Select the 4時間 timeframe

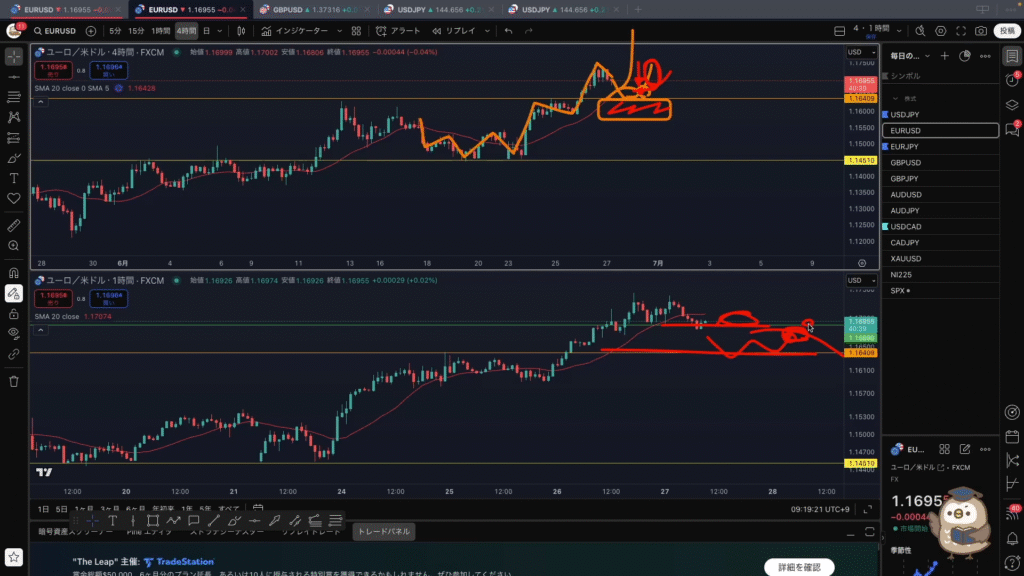coord(186,31)
